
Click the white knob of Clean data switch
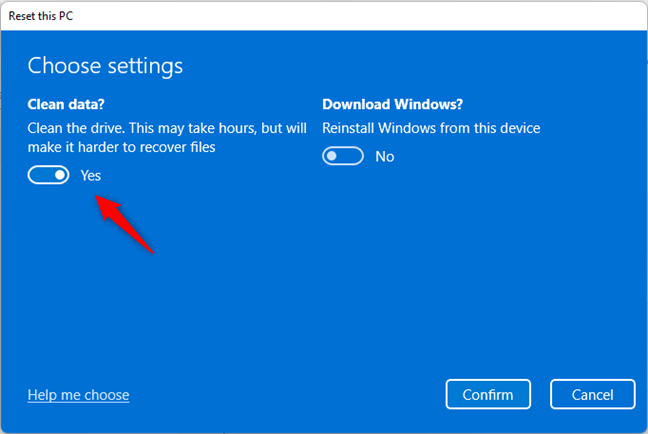click(60, 175)
